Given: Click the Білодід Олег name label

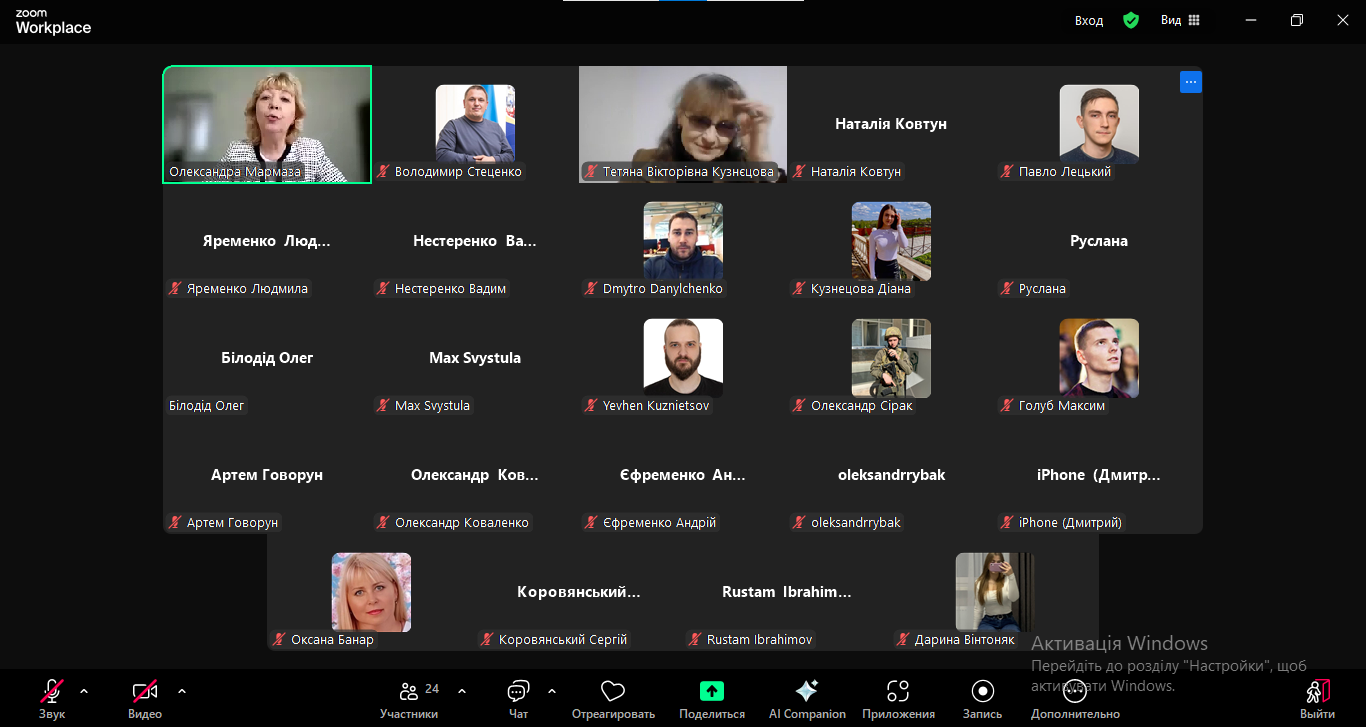Looking at the screenshot, I should pyautogui.click(x=207, y=406).
